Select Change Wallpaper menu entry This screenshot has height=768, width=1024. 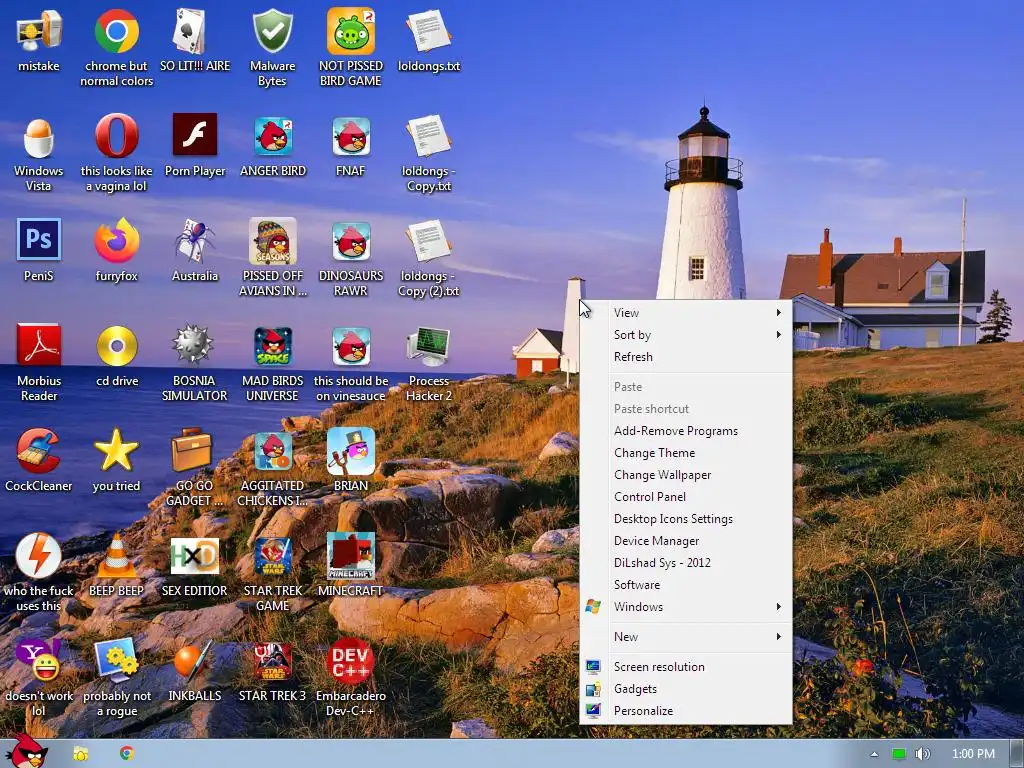[x=686, y=475]
